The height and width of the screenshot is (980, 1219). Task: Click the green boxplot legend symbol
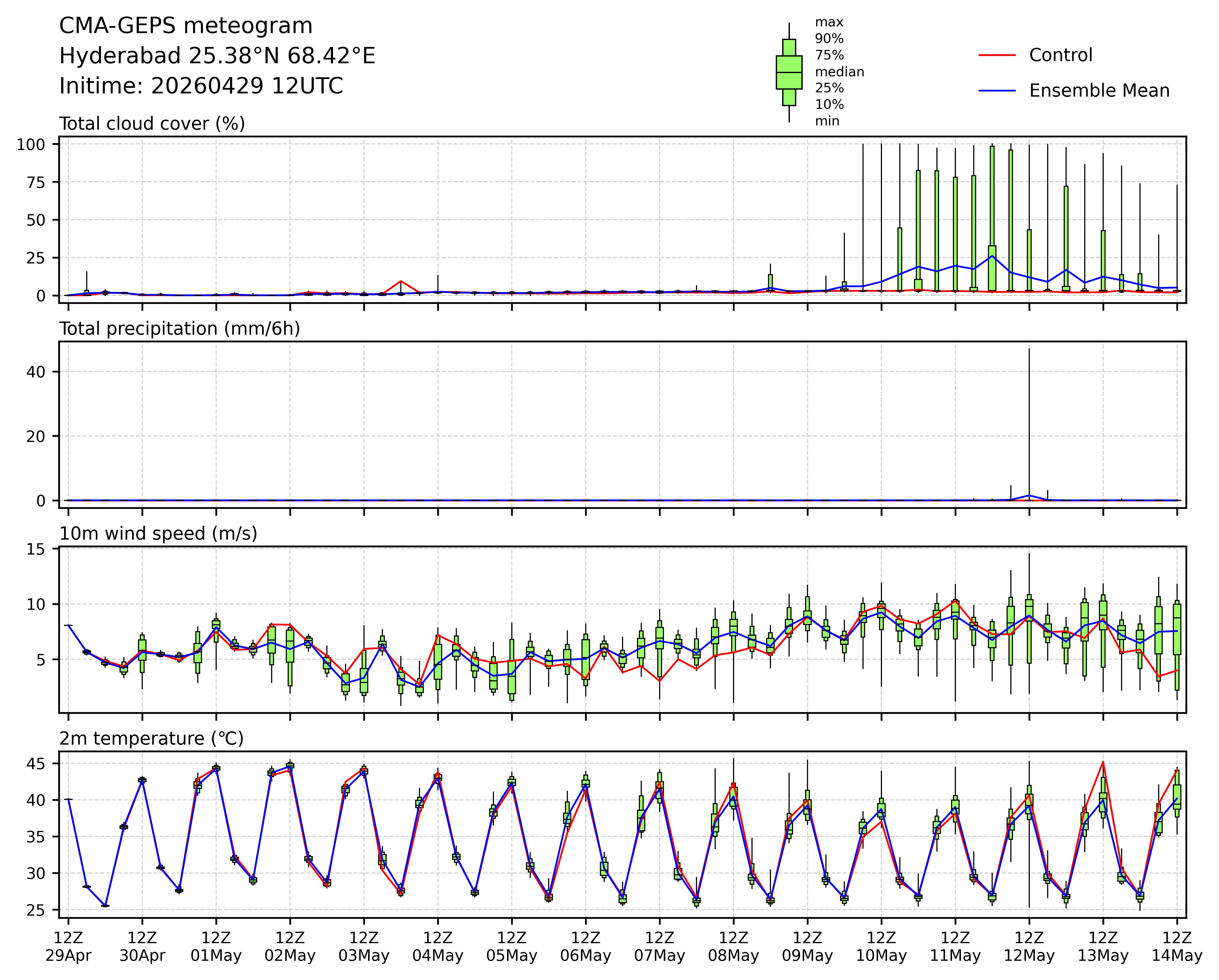(789, 72)
